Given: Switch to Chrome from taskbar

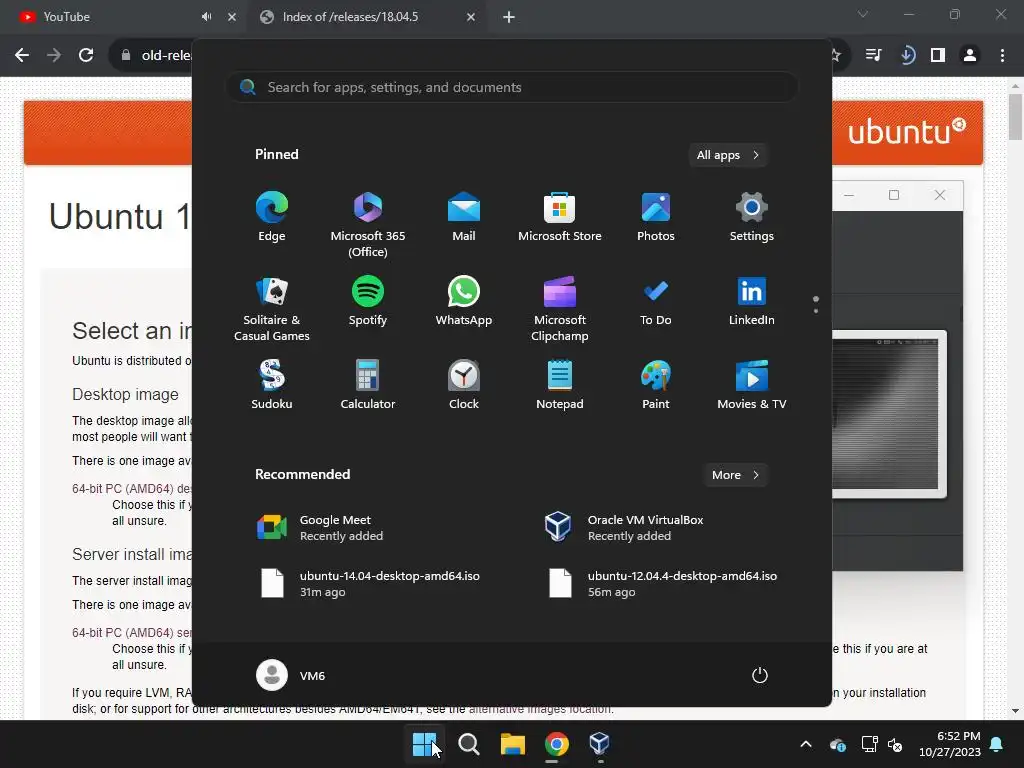Looking at the screenshot, I should click(556, 744).
